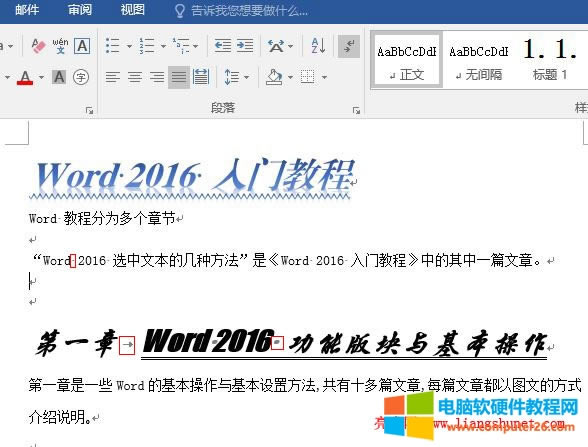This screenshot has height=447, width=588.
Task: Open Line Spacing dropdown arrow
Action: [x=246, y=77]
